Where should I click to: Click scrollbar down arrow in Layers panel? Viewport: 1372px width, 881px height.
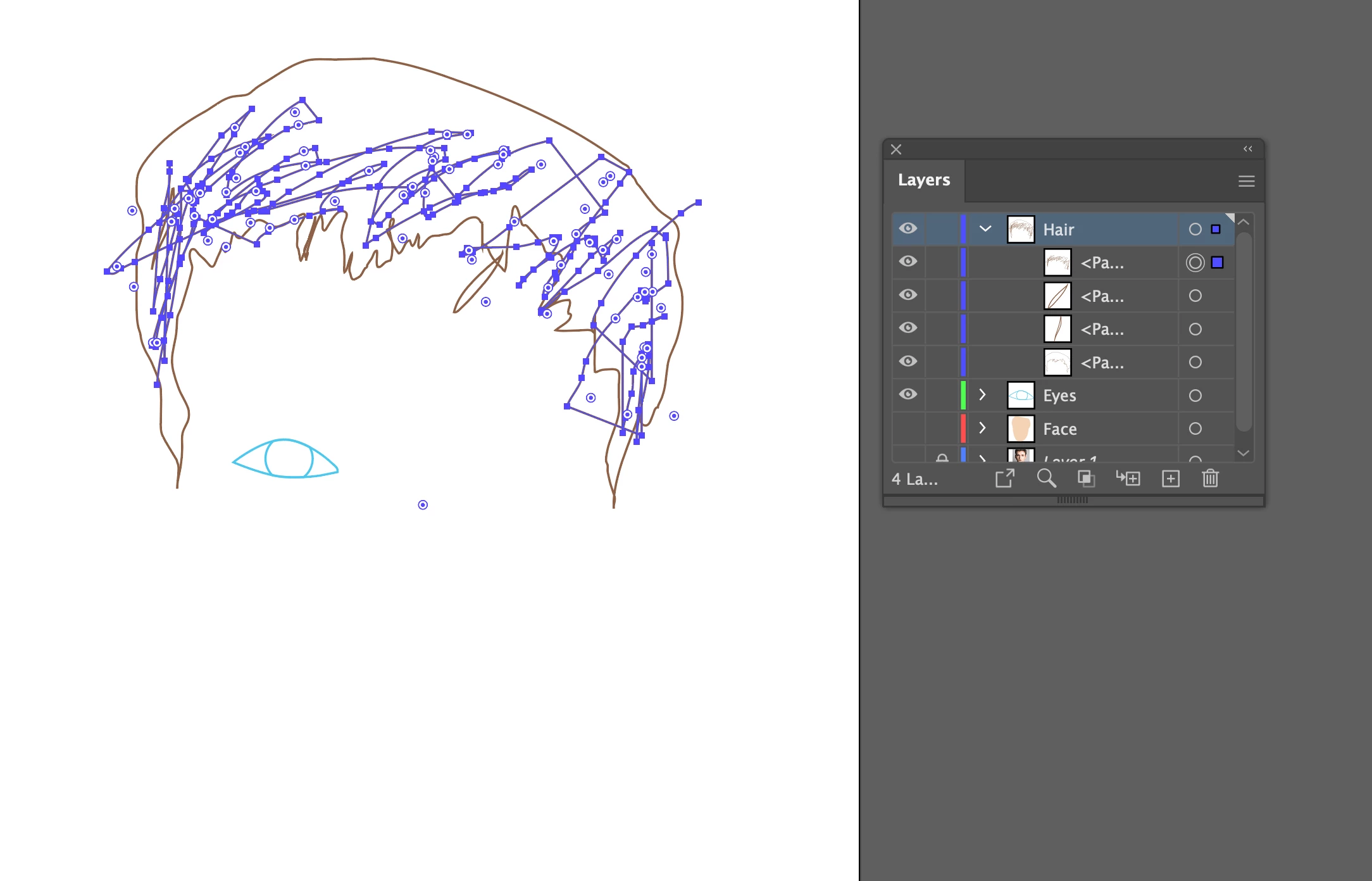click(x=1243, y=453)
